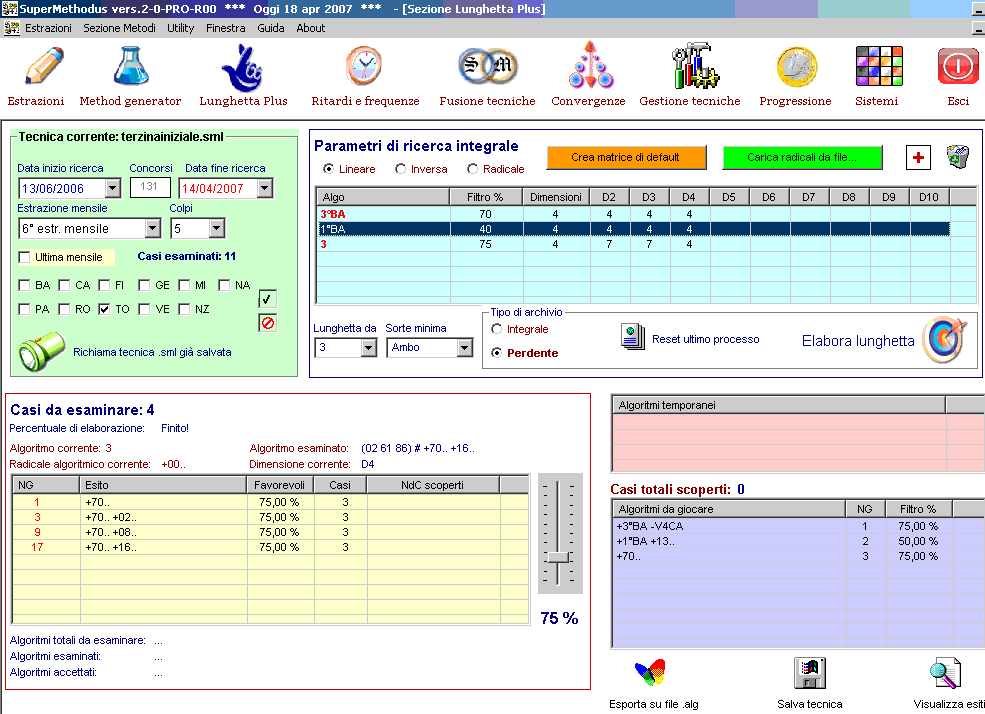Click the Crea matrice di default button
The width and height of the screenshot is (985, 714).
click(x=626, y=158)
